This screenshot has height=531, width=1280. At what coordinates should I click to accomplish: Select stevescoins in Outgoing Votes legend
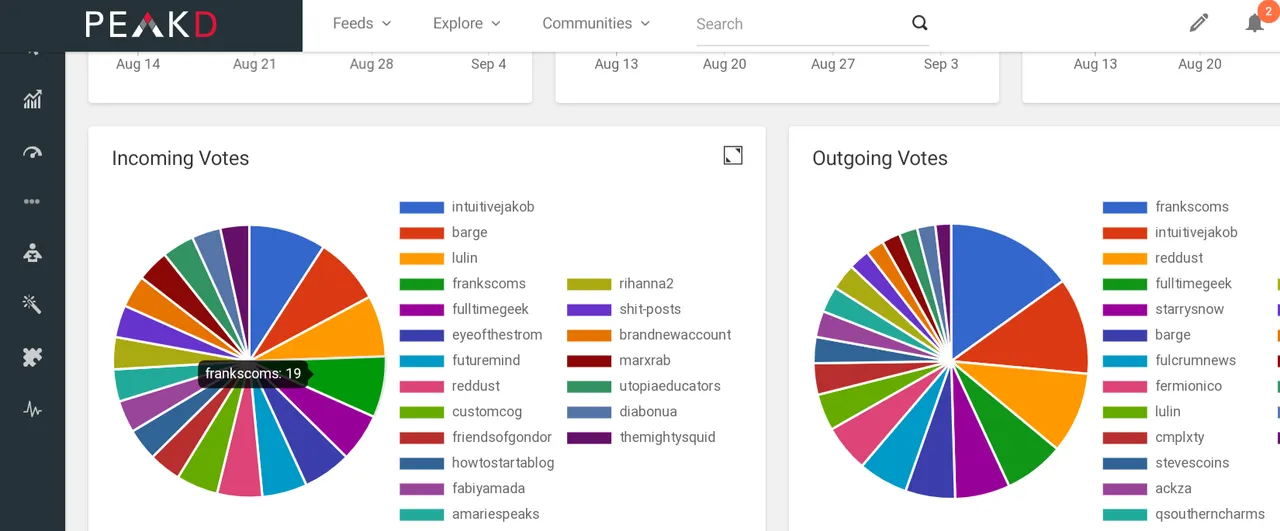tap(1191, 463)
